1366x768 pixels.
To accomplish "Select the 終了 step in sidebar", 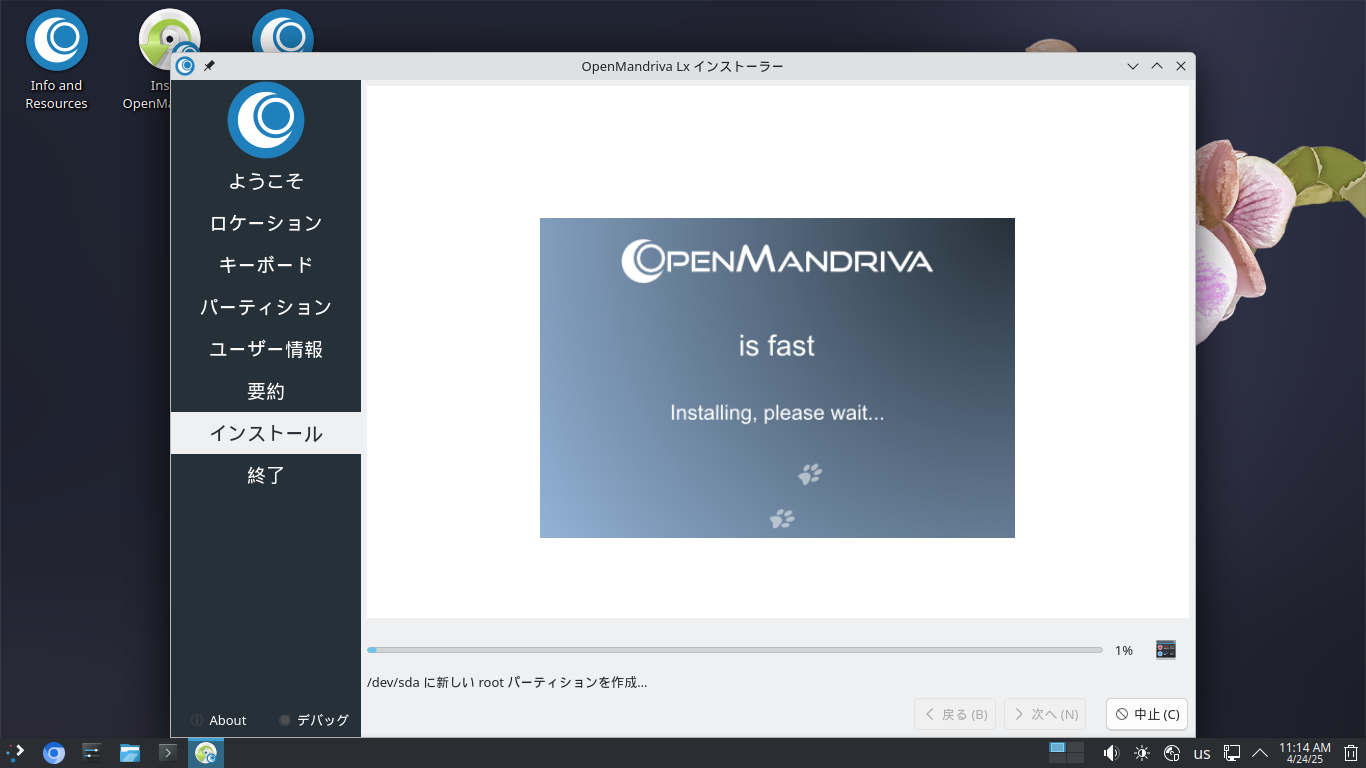I will coord(266,475).
